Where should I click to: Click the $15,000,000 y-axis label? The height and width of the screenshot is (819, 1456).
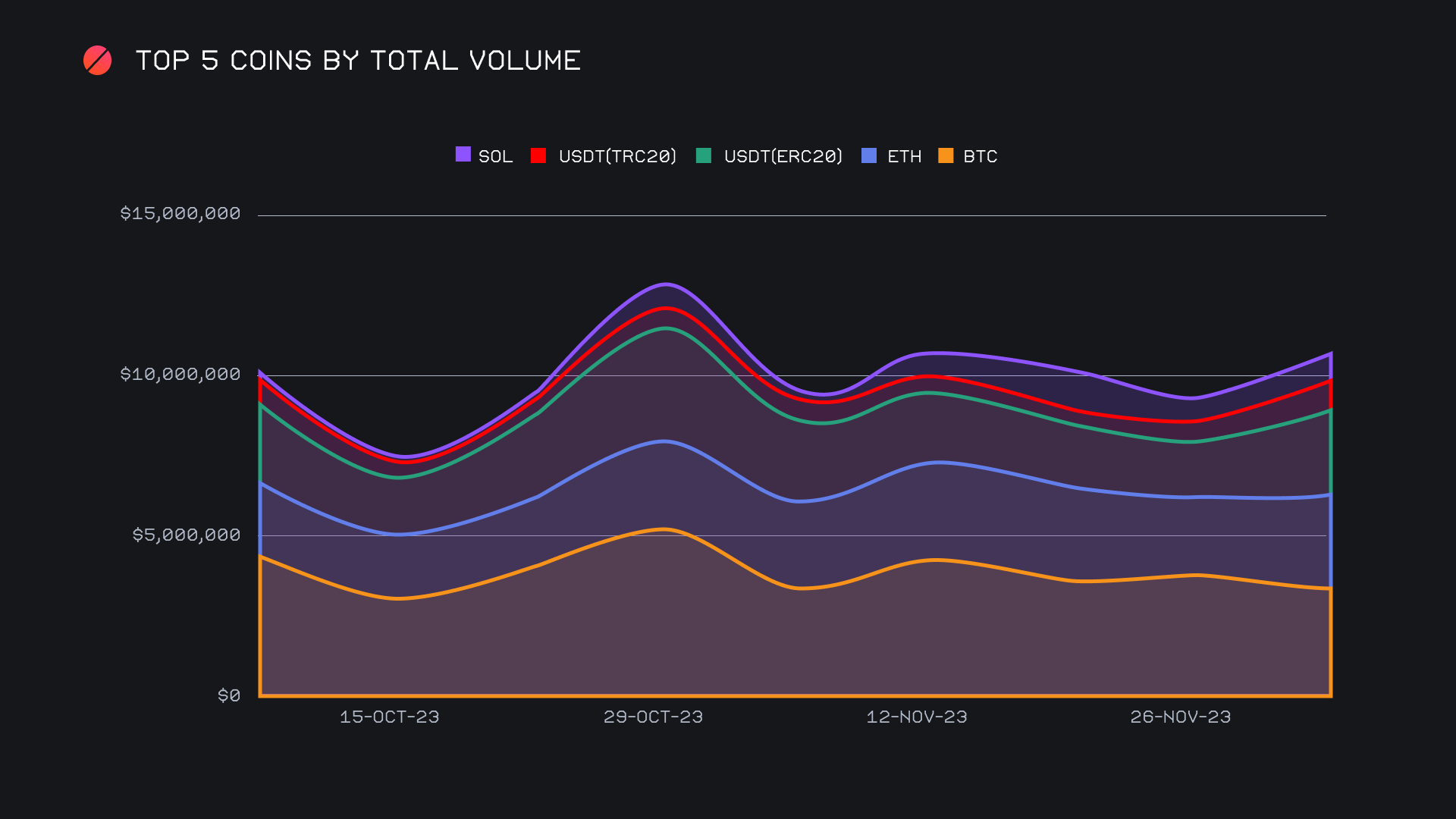pos(180,214)
